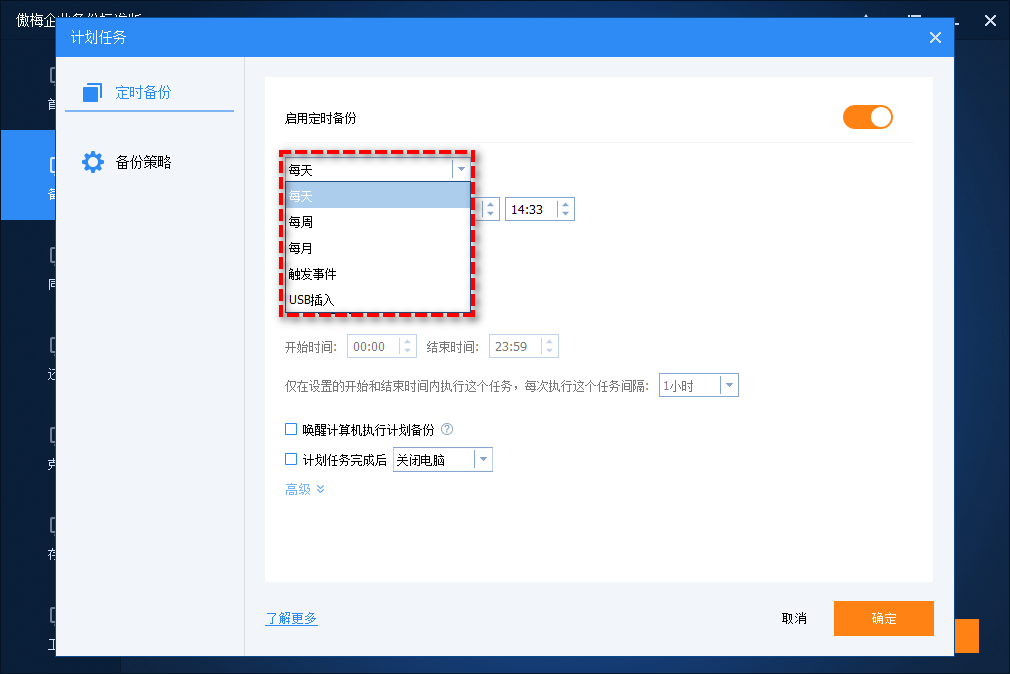
Task: Open help via the question mark icon
Action: pos(447,429)
